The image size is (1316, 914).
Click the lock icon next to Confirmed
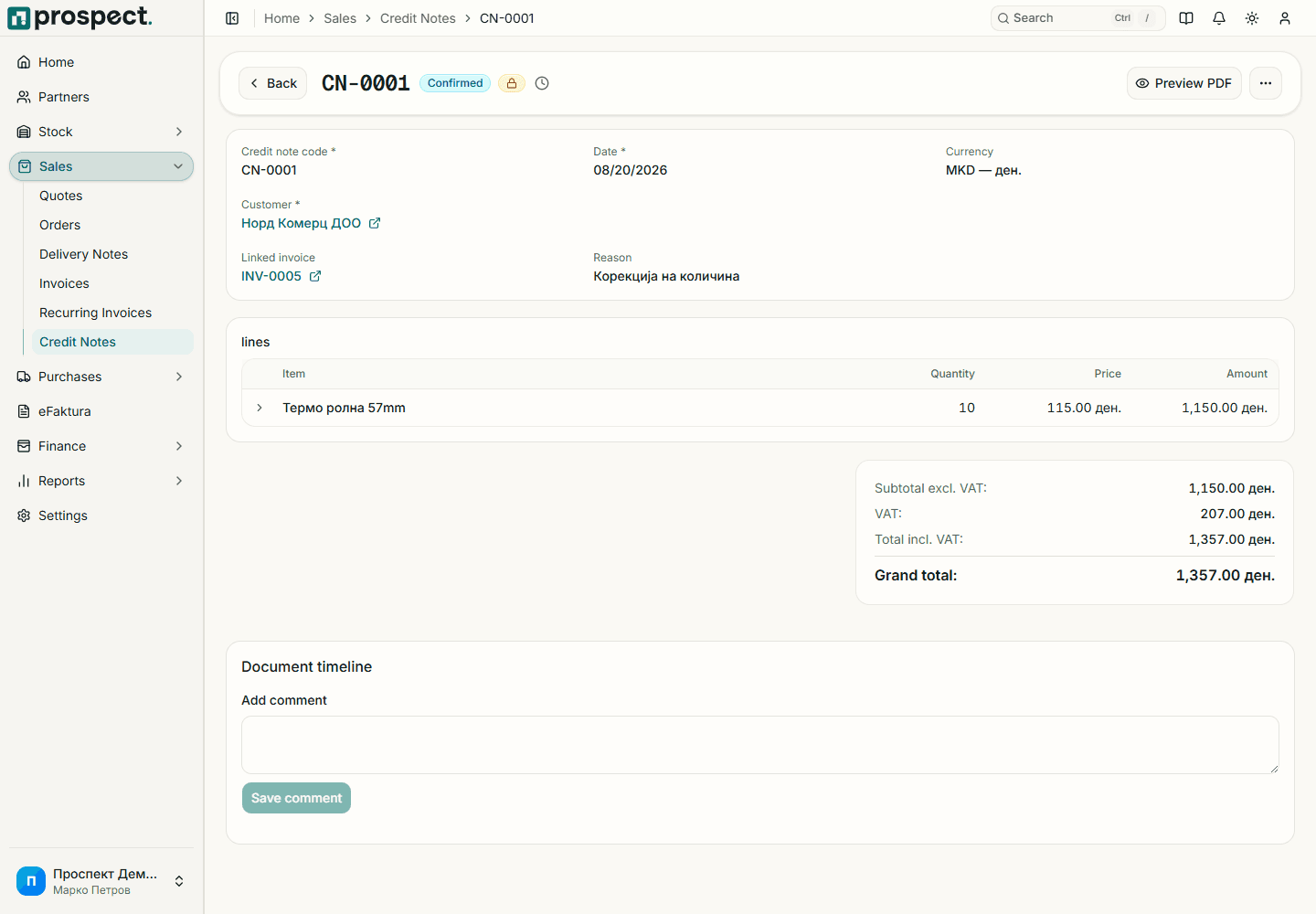[x=512, y=83]
